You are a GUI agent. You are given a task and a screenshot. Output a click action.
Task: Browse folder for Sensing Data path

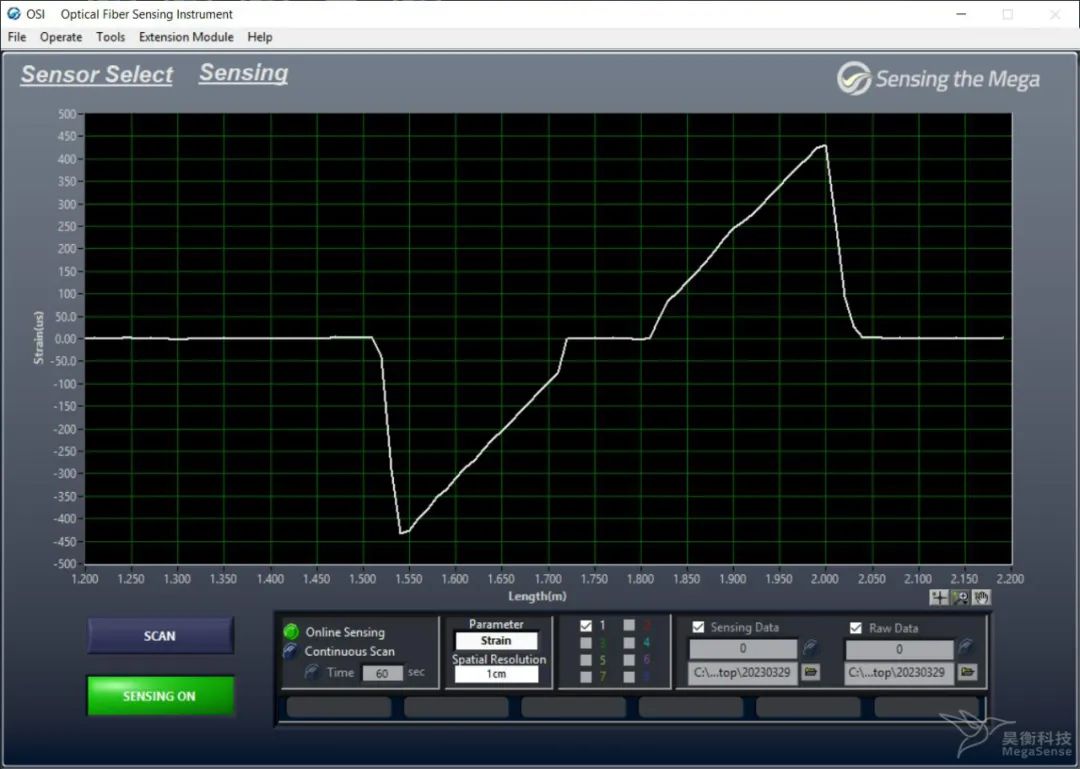tap(811, 672)
